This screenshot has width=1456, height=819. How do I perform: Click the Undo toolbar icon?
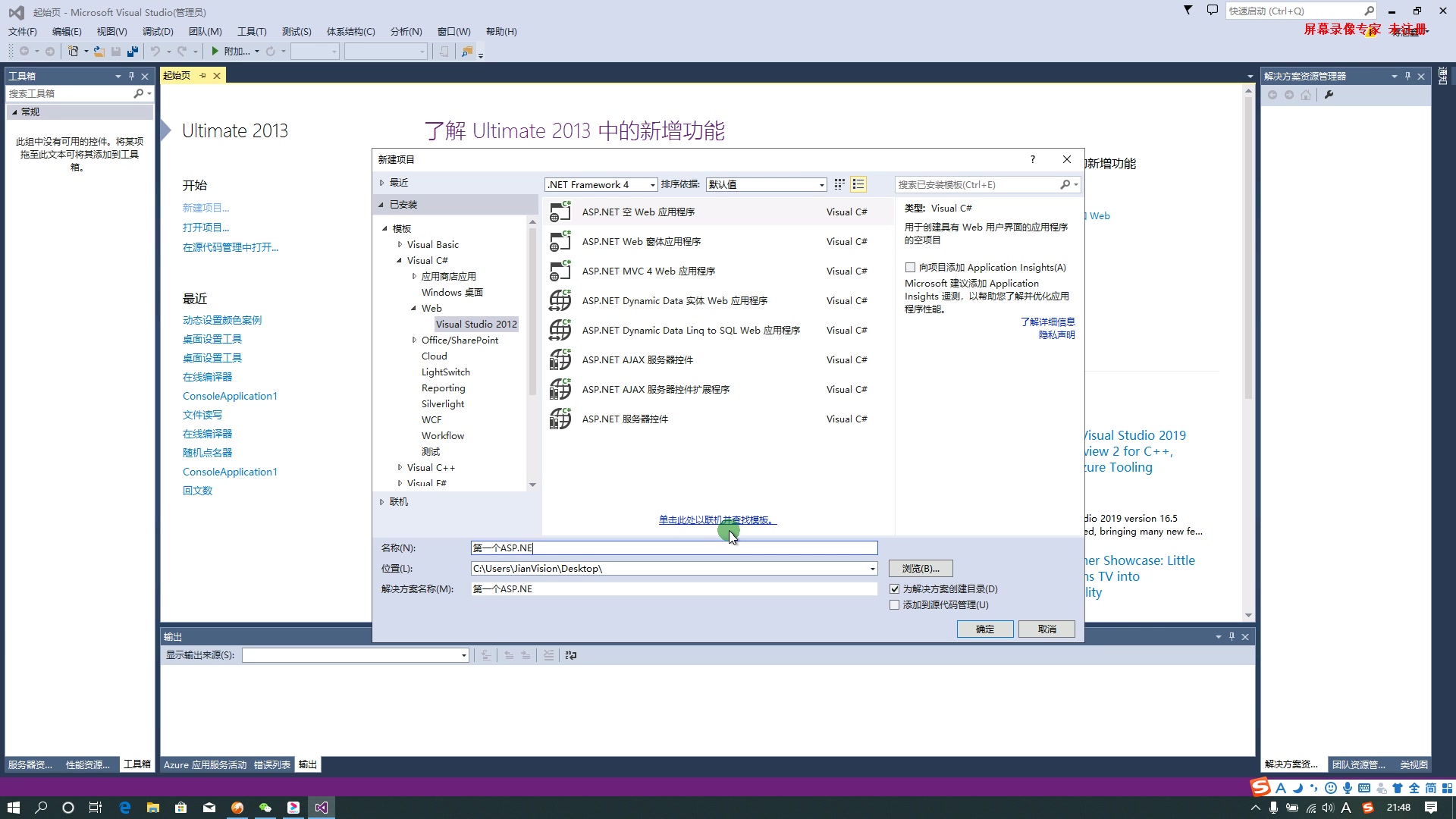click(x=155, y=51)
